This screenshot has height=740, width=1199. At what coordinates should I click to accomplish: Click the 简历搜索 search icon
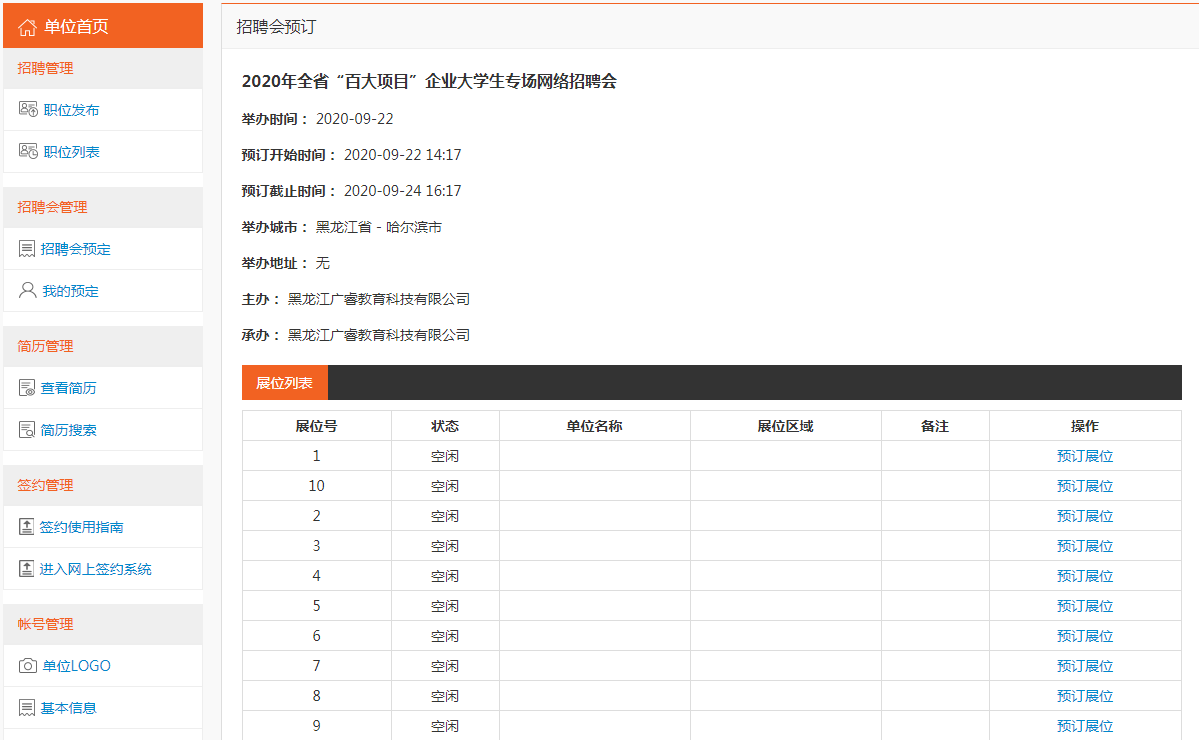27,430
